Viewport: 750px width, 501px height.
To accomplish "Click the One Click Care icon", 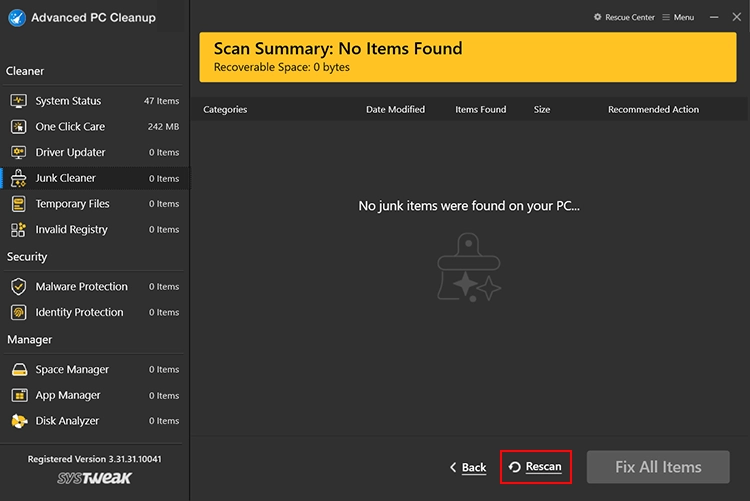I will click(x=18, y=127).
